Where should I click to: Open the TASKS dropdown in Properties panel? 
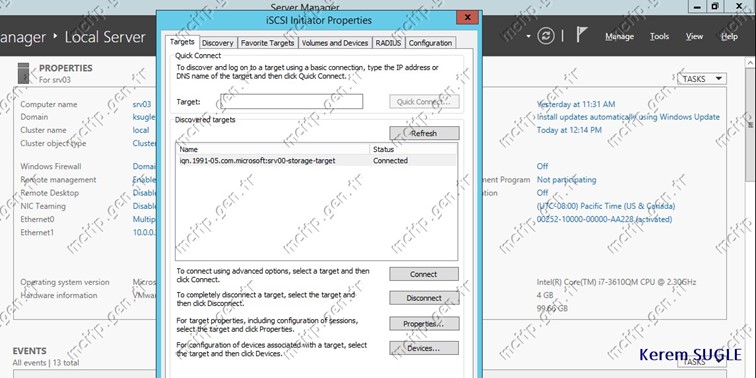click(x=702, y=79)
